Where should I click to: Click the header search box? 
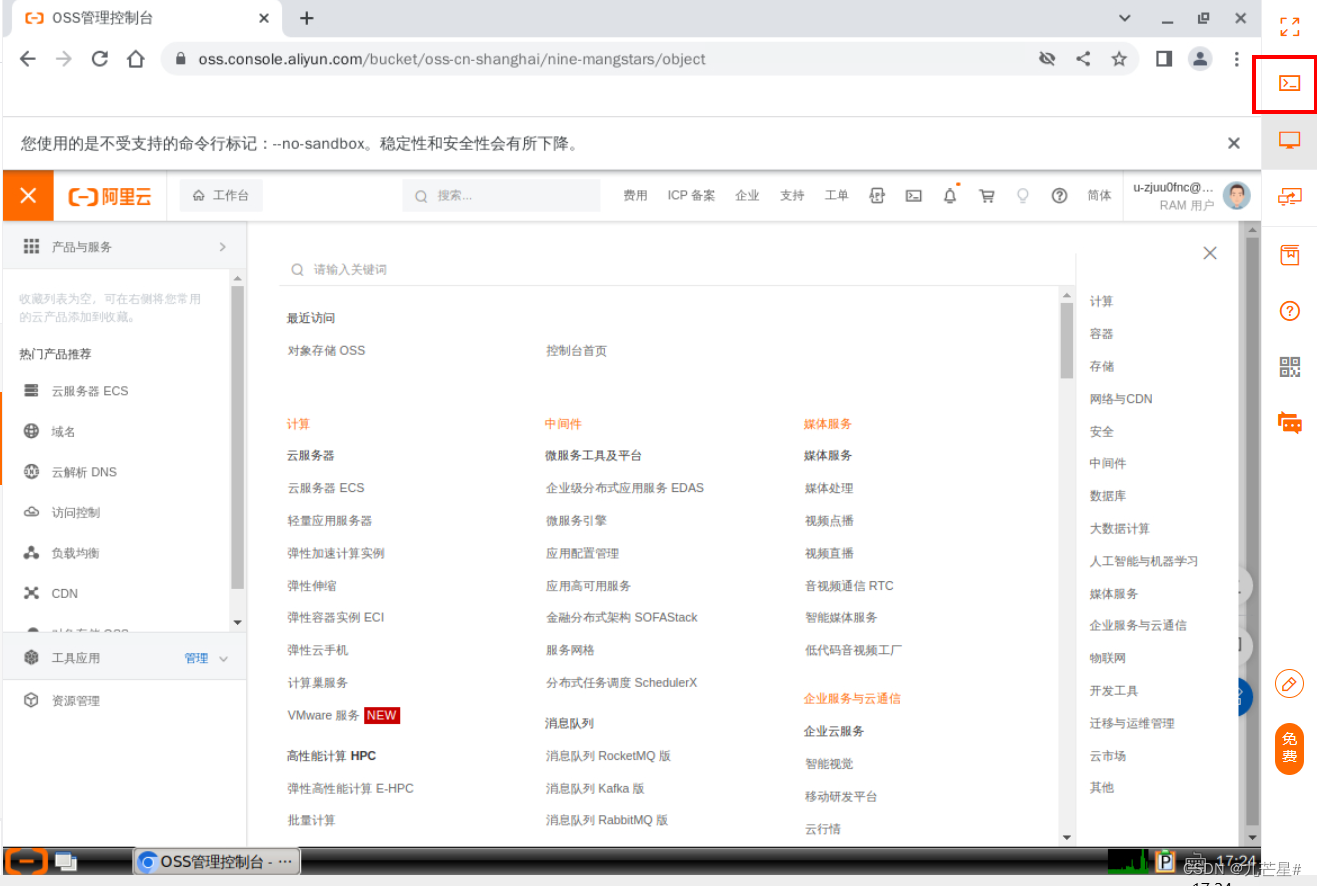coord(502,196)
